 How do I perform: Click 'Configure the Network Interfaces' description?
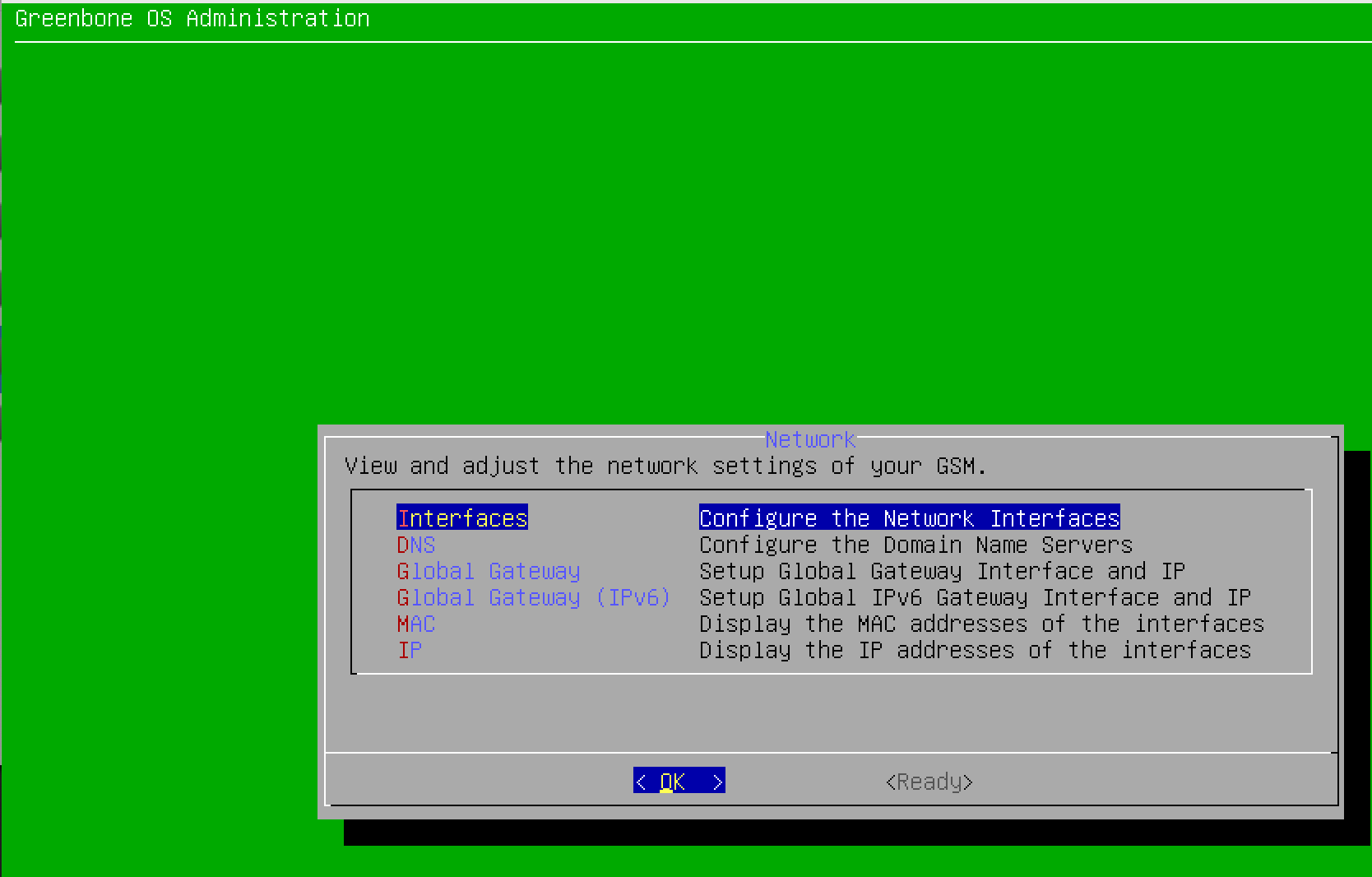(x=910, y=518)
